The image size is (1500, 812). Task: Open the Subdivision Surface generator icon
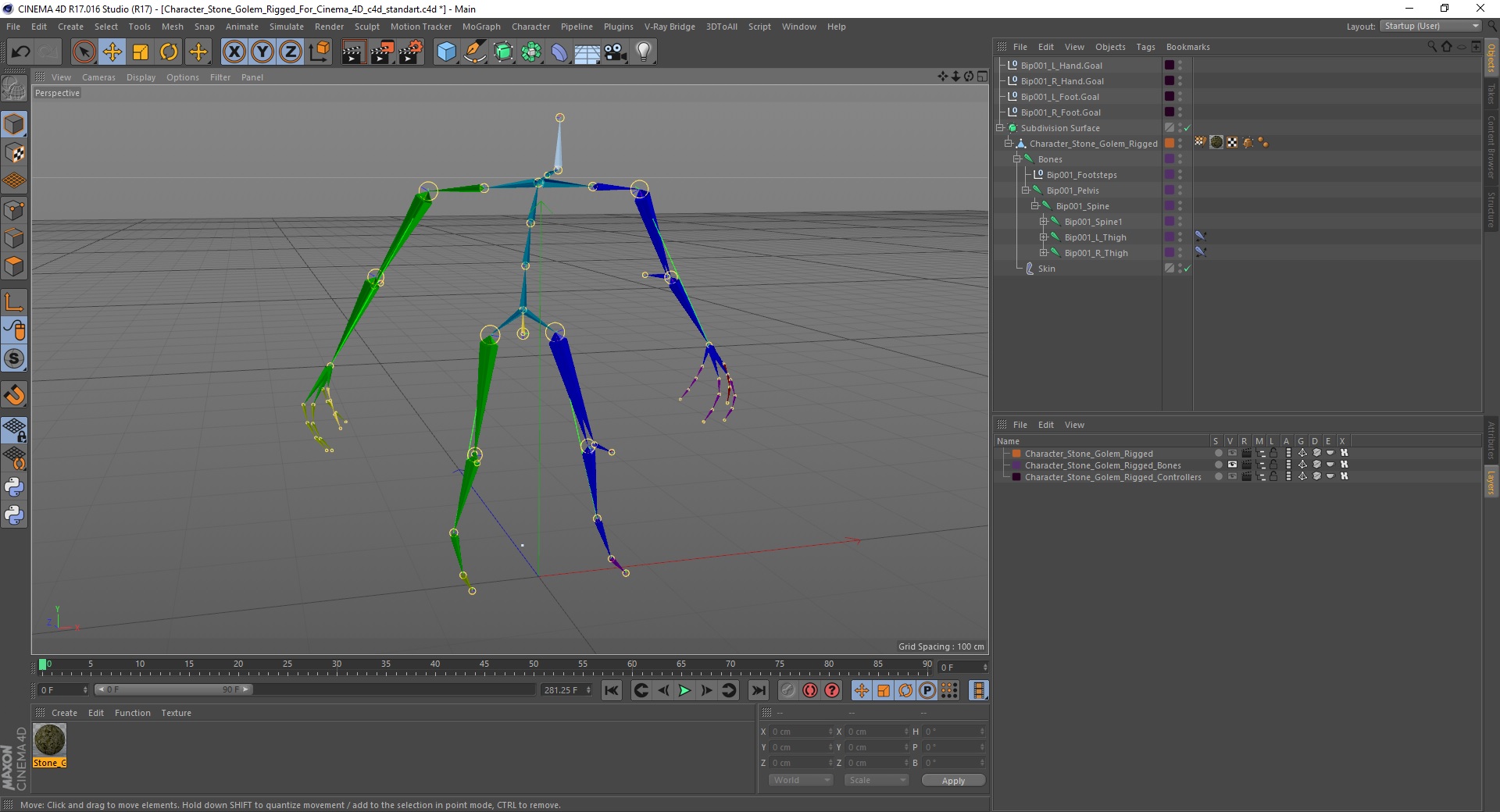504,52
